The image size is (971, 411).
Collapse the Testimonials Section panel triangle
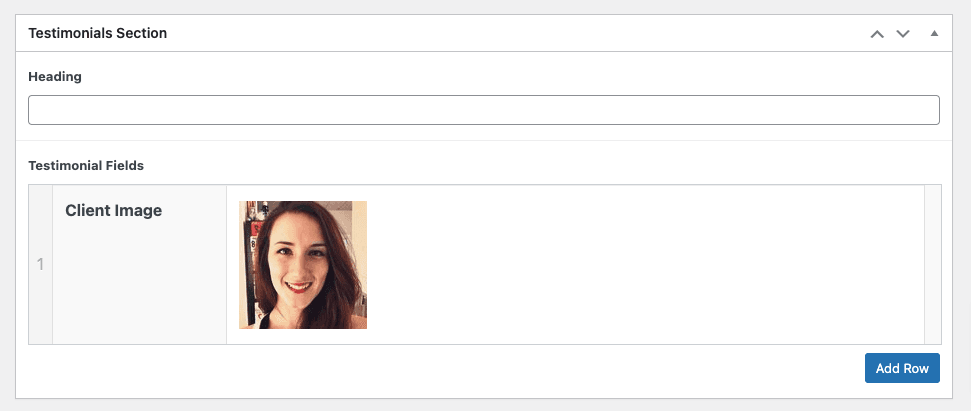click(934, 33)
